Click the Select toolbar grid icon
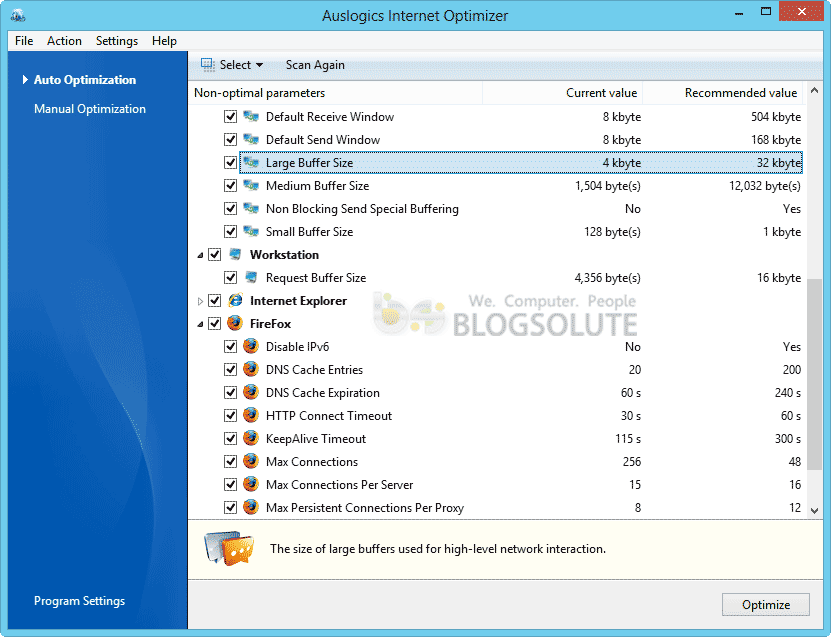Image resolution: width=831 pixels, height=637 pixels. (207, 65)
